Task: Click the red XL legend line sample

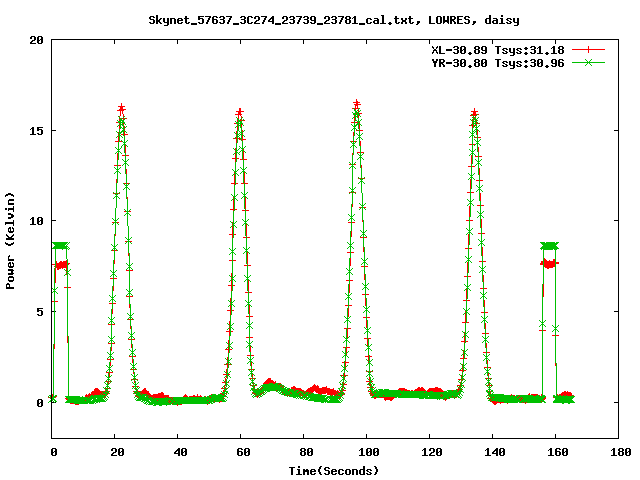Action: point(588,50)
